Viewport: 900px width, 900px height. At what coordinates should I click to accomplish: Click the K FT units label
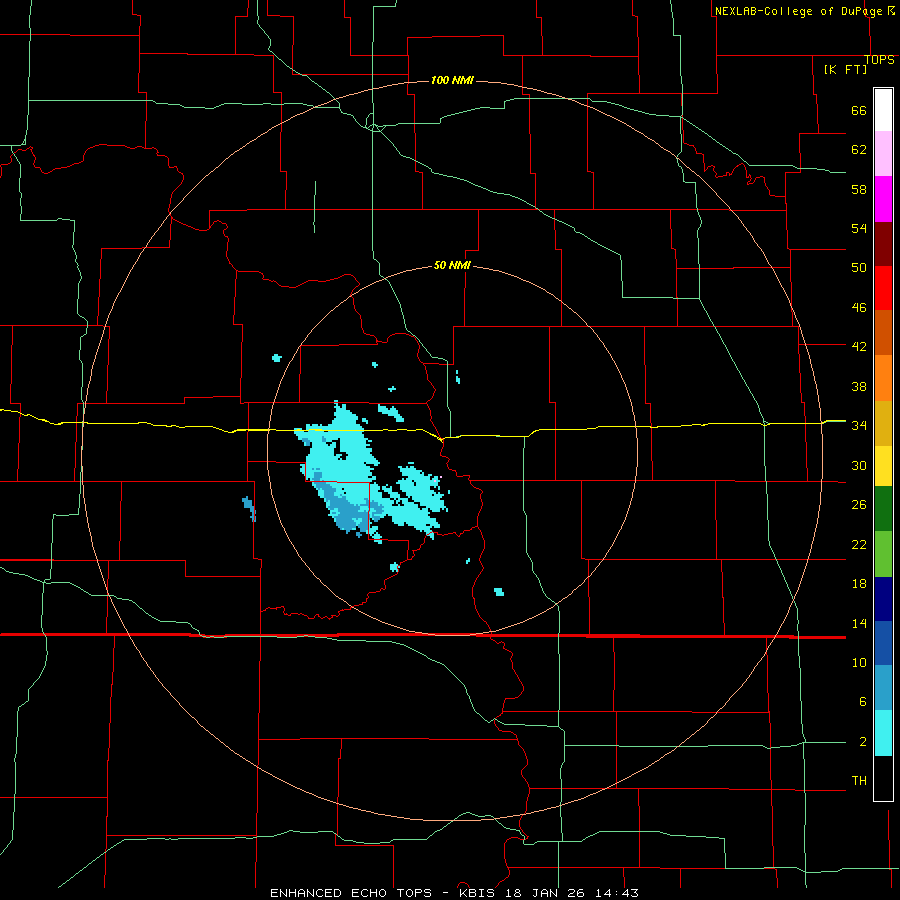(x=845, y=69)
